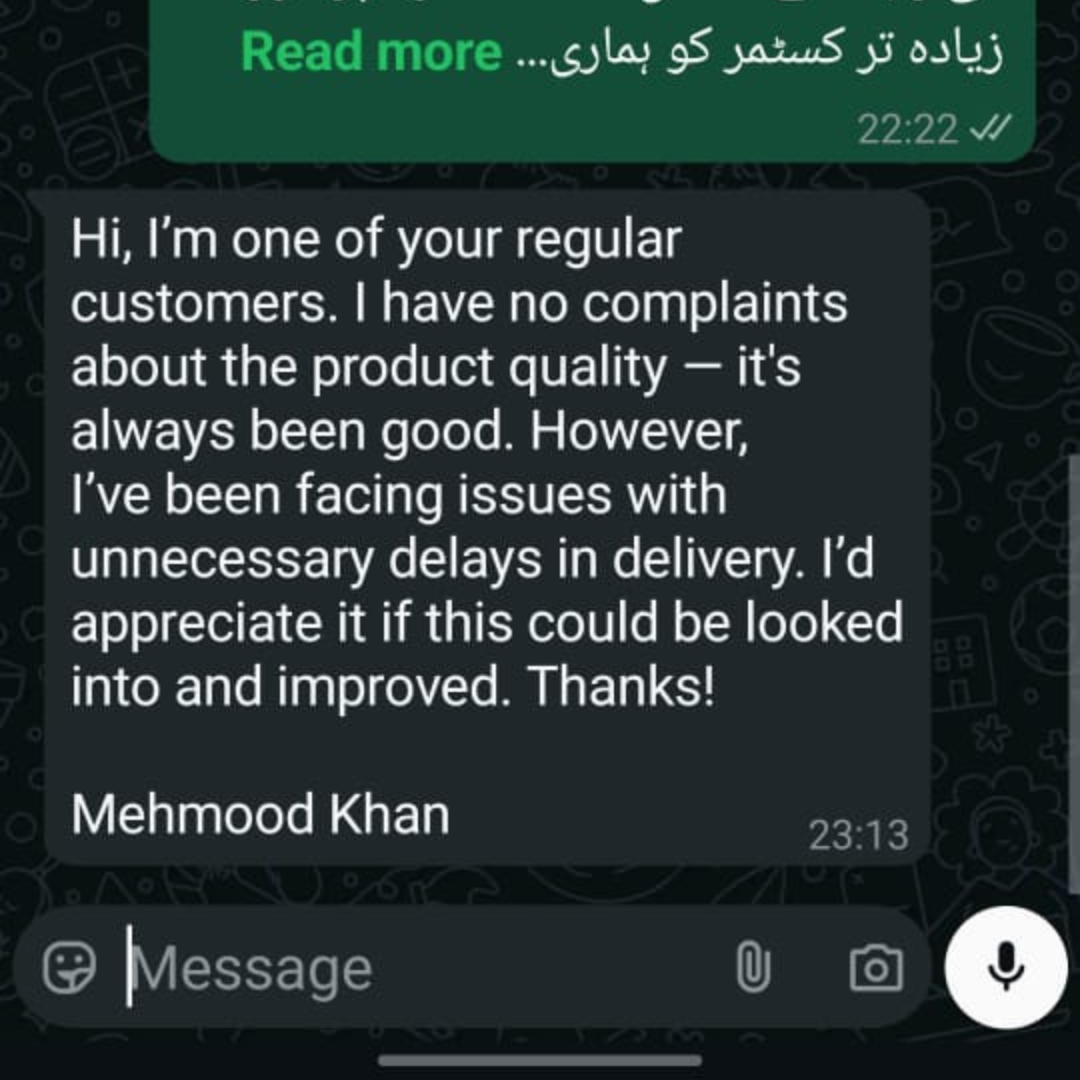Select the received message from Mehmood Khan

[488, 528]
